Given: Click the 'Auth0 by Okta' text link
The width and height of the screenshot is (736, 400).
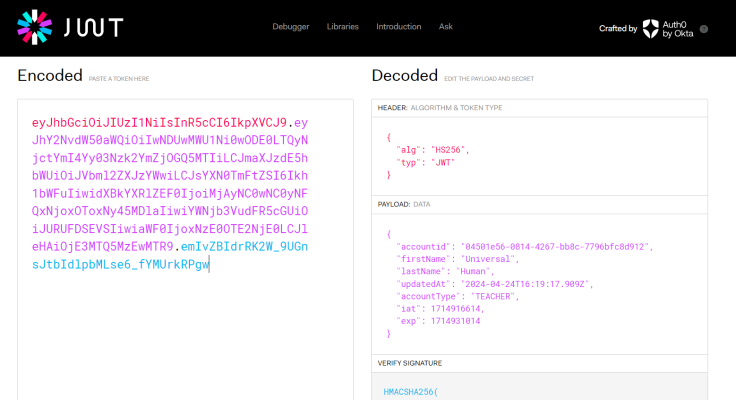Looking at the screenshot, I should [x=678, y=29].
